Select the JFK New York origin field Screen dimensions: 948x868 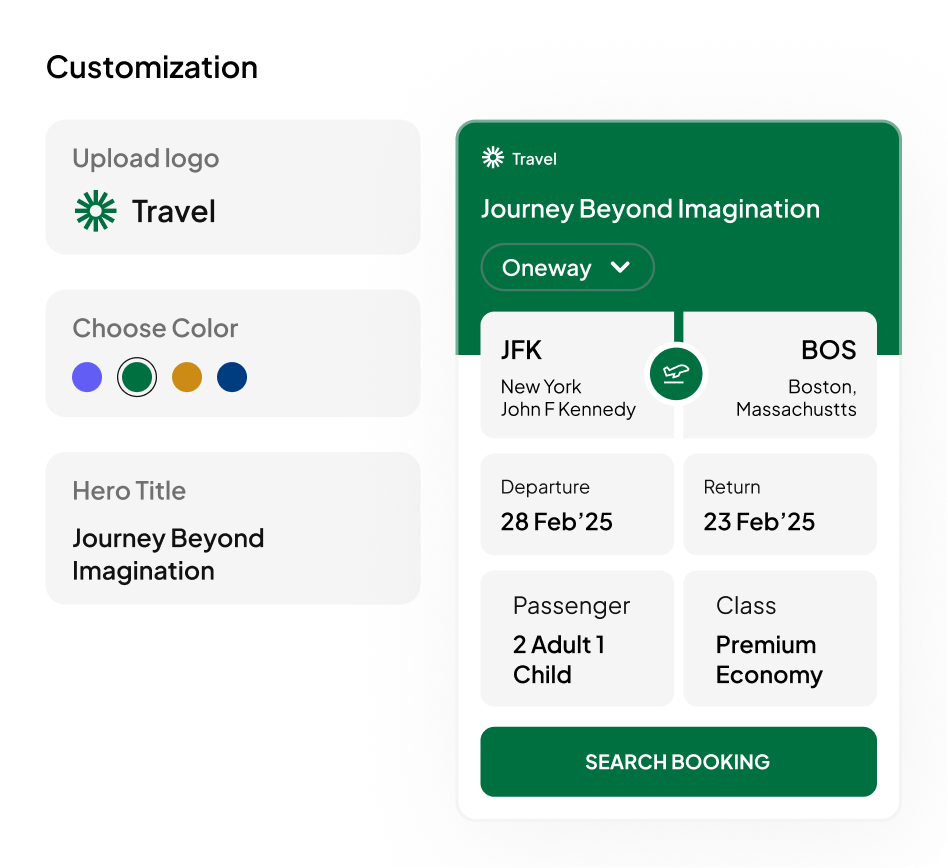[x=570, y=376]
